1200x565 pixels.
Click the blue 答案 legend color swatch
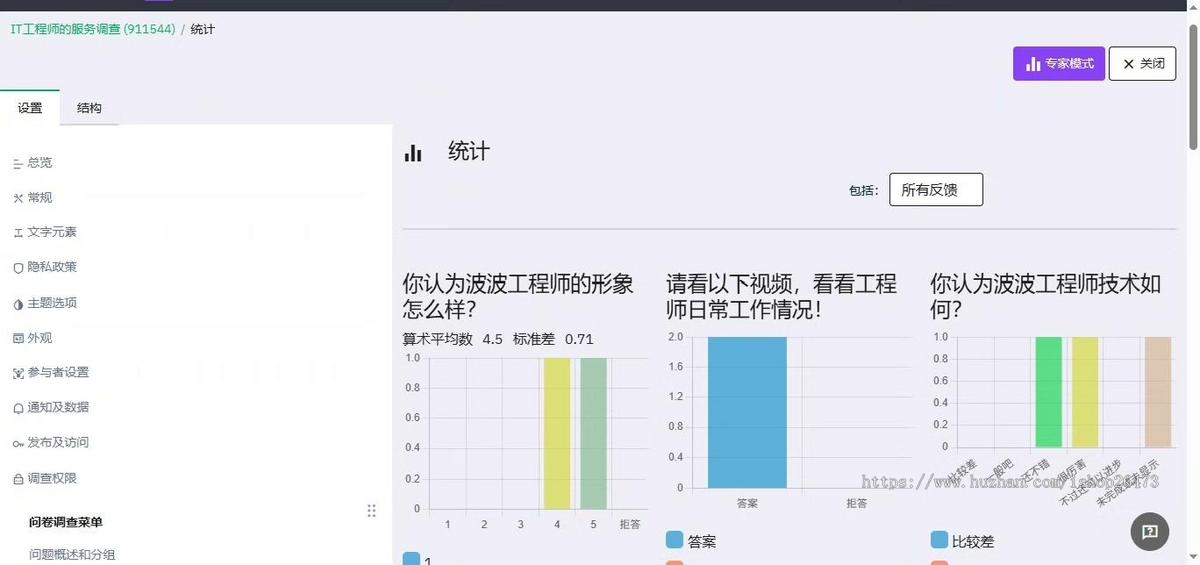coord(674,540)
